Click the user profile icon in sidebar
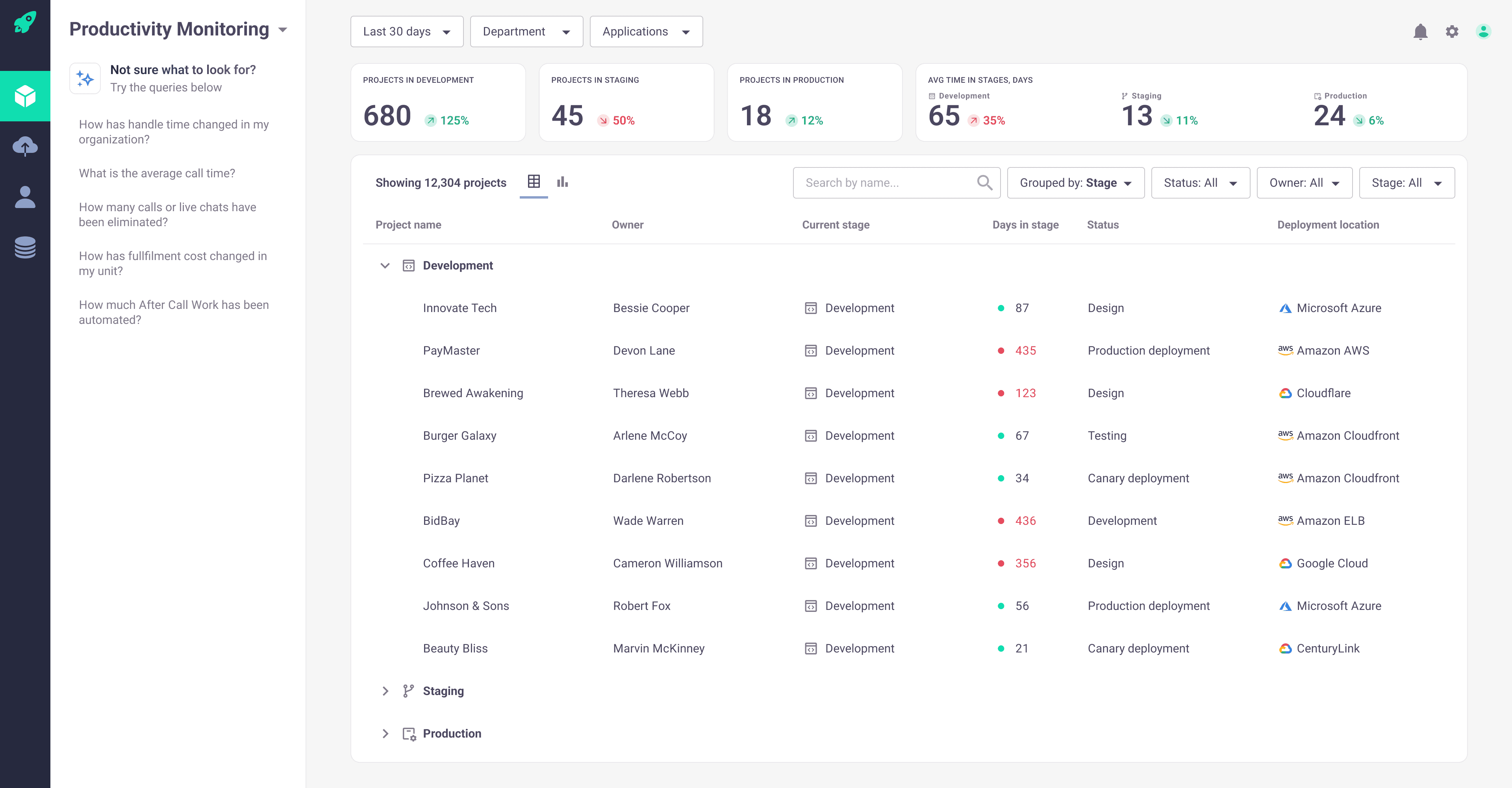The width and height of the screenshot is (1512, 788). click(25, 195)
